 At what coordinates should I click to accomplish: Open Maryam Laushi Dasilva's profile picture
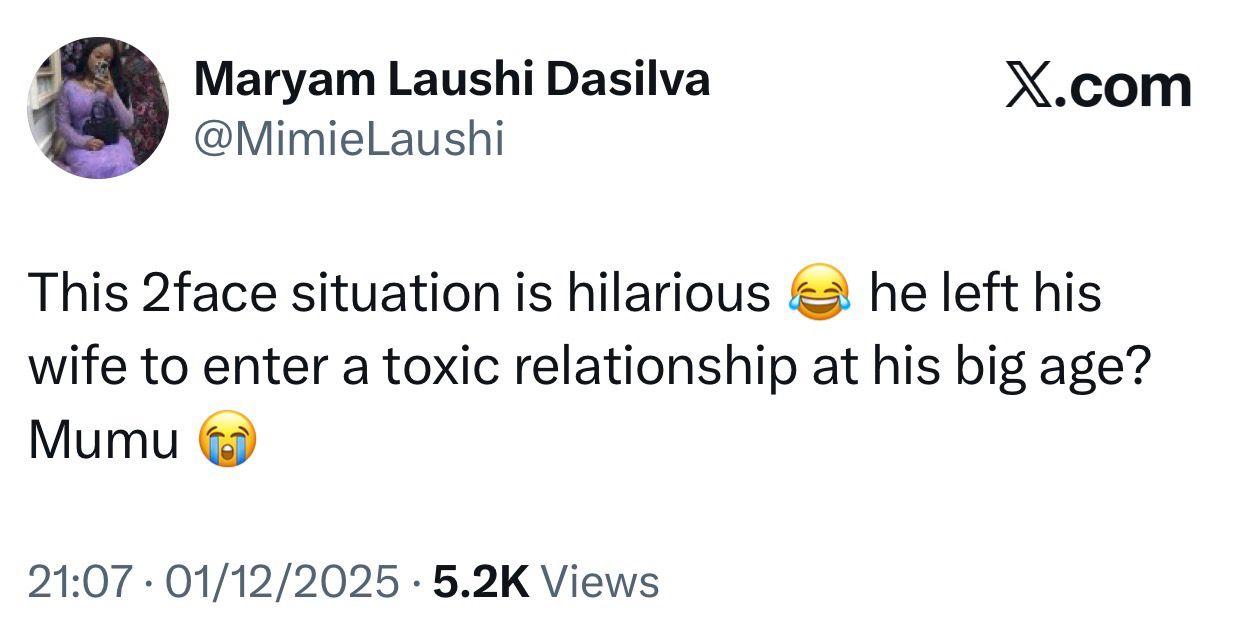click(98, 108)
